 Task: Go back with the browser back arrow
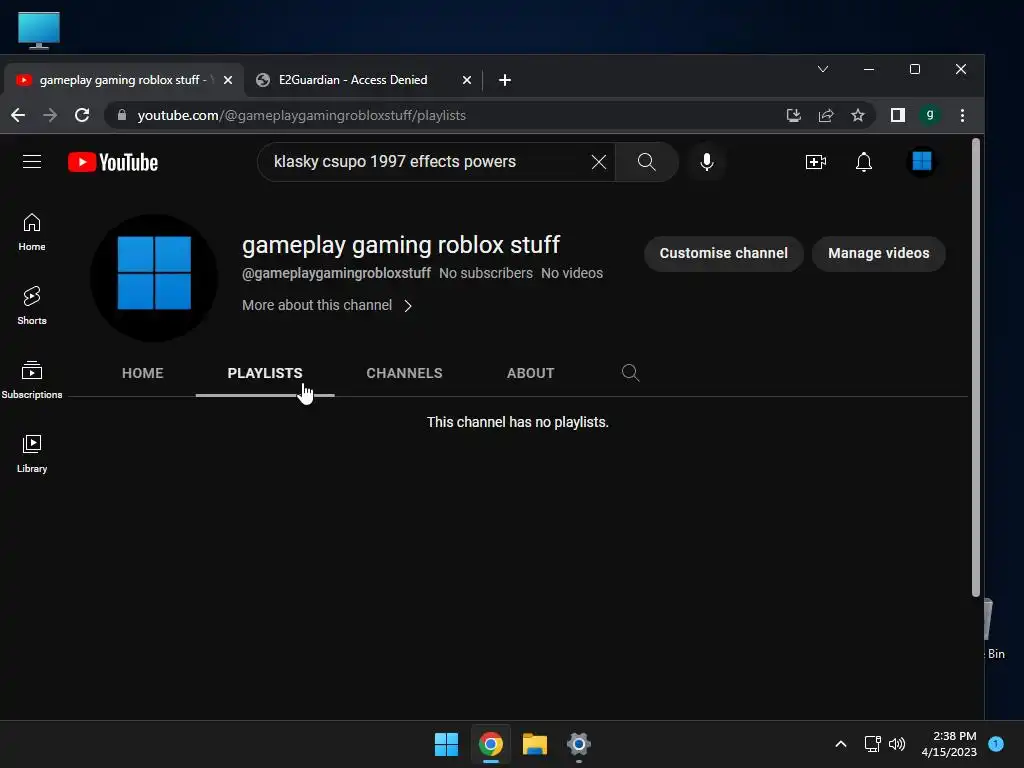pyautogui.click(x=18, y=115)
